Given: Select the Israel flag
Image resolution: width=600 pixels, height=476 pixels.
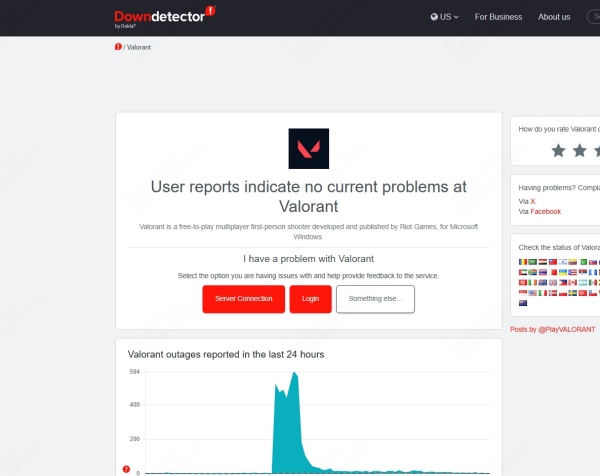Looking at the screenshot, I should 563,262.
